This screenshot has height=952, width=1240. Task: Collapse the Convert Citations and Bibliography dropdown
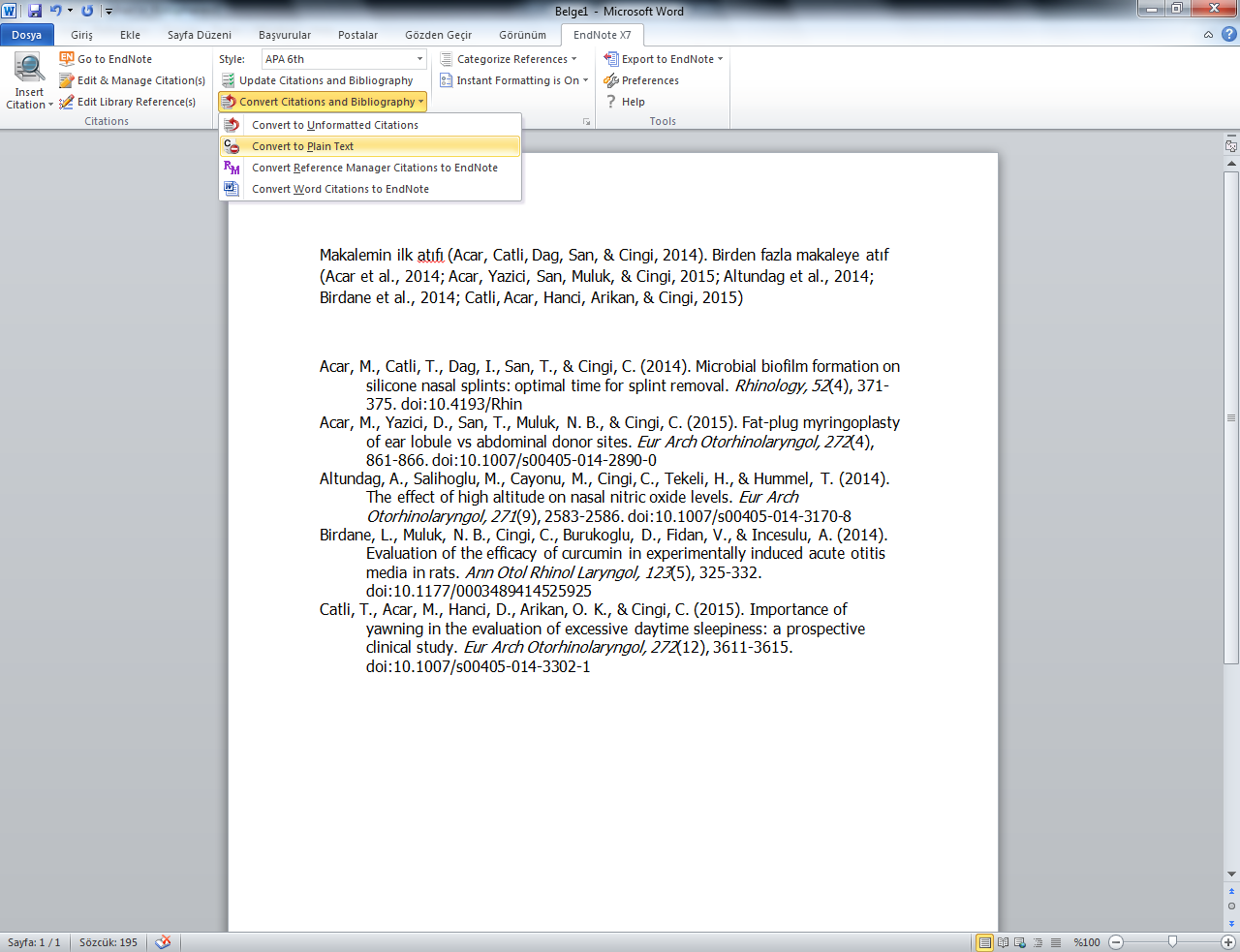(322, 102)
